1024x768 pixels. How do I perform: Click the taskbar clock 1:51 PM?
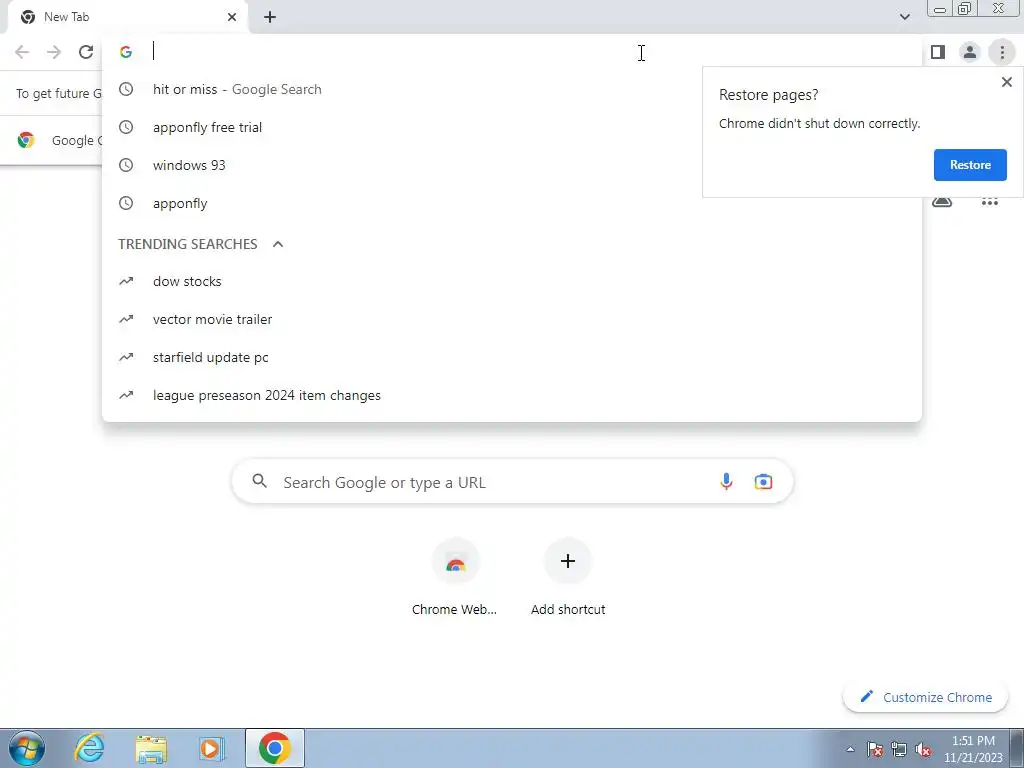click(973, 749)
